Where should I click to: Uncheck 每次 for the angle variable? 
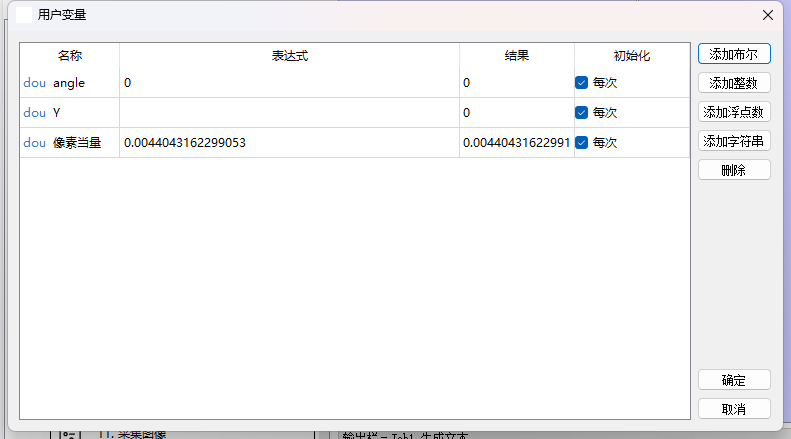581,83
